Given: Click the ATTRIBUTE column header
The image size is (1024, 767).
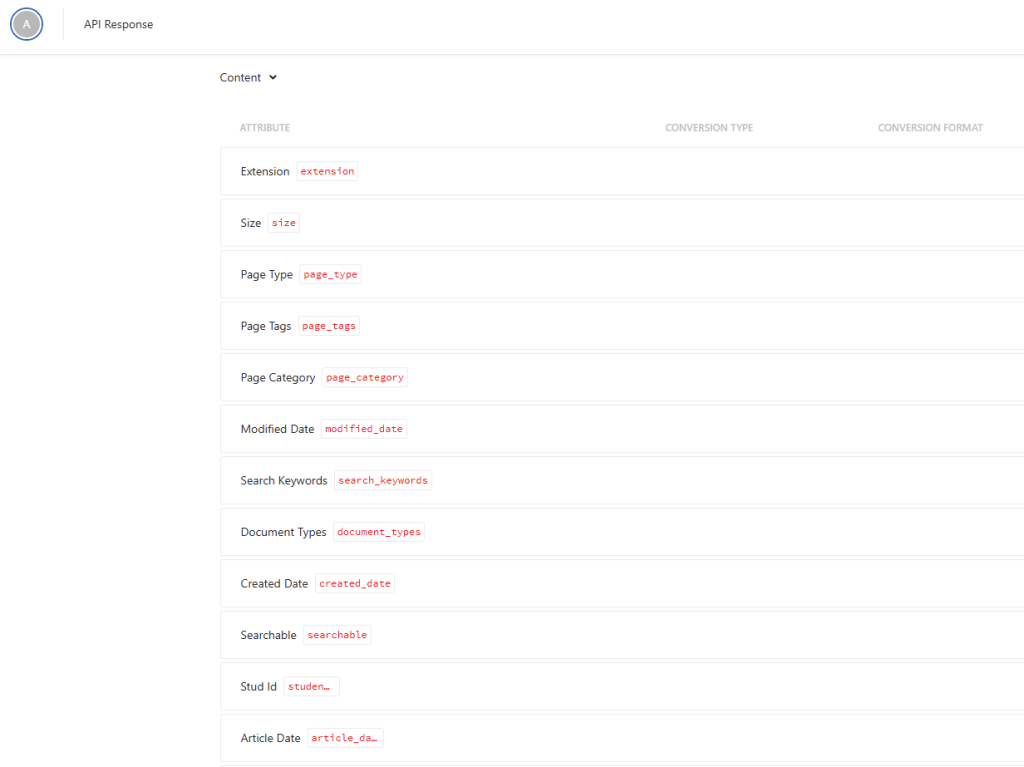Looking at the screenshot, I should (x=265, y=127).
